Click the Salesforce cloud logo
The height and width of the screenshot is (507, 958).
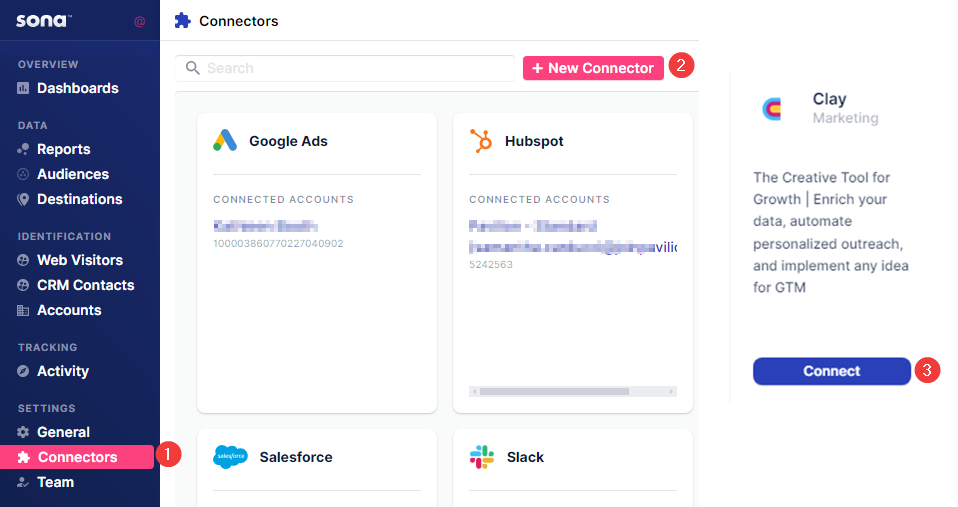click(230, 456)
